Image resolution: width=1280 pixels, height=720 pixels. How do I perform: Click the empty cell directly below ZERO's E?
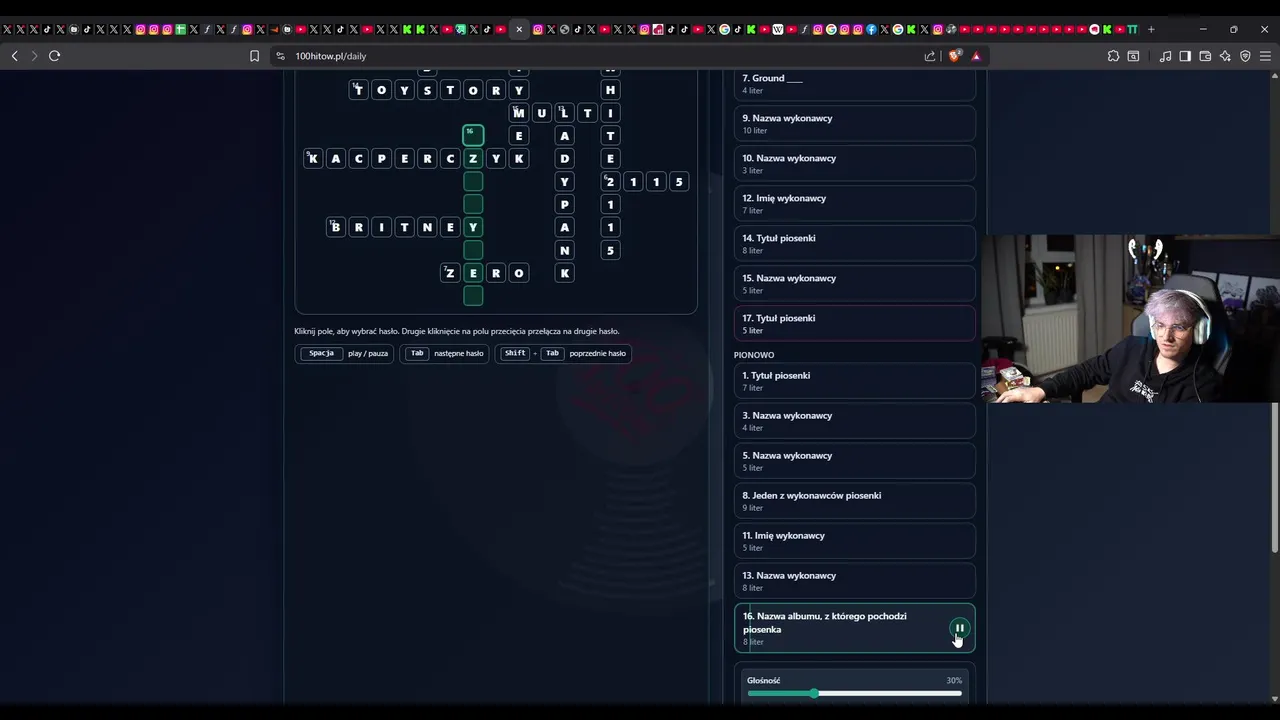click(x=473, y=296)
